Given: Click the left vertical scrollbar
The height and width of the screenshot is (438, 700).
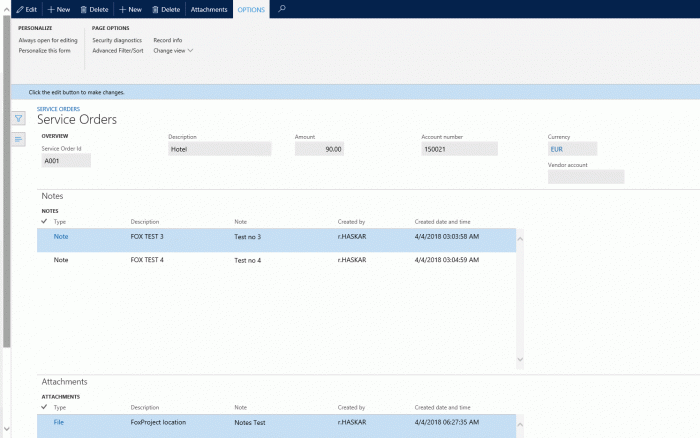Looking at the screenshot, I should pos(5,200).
